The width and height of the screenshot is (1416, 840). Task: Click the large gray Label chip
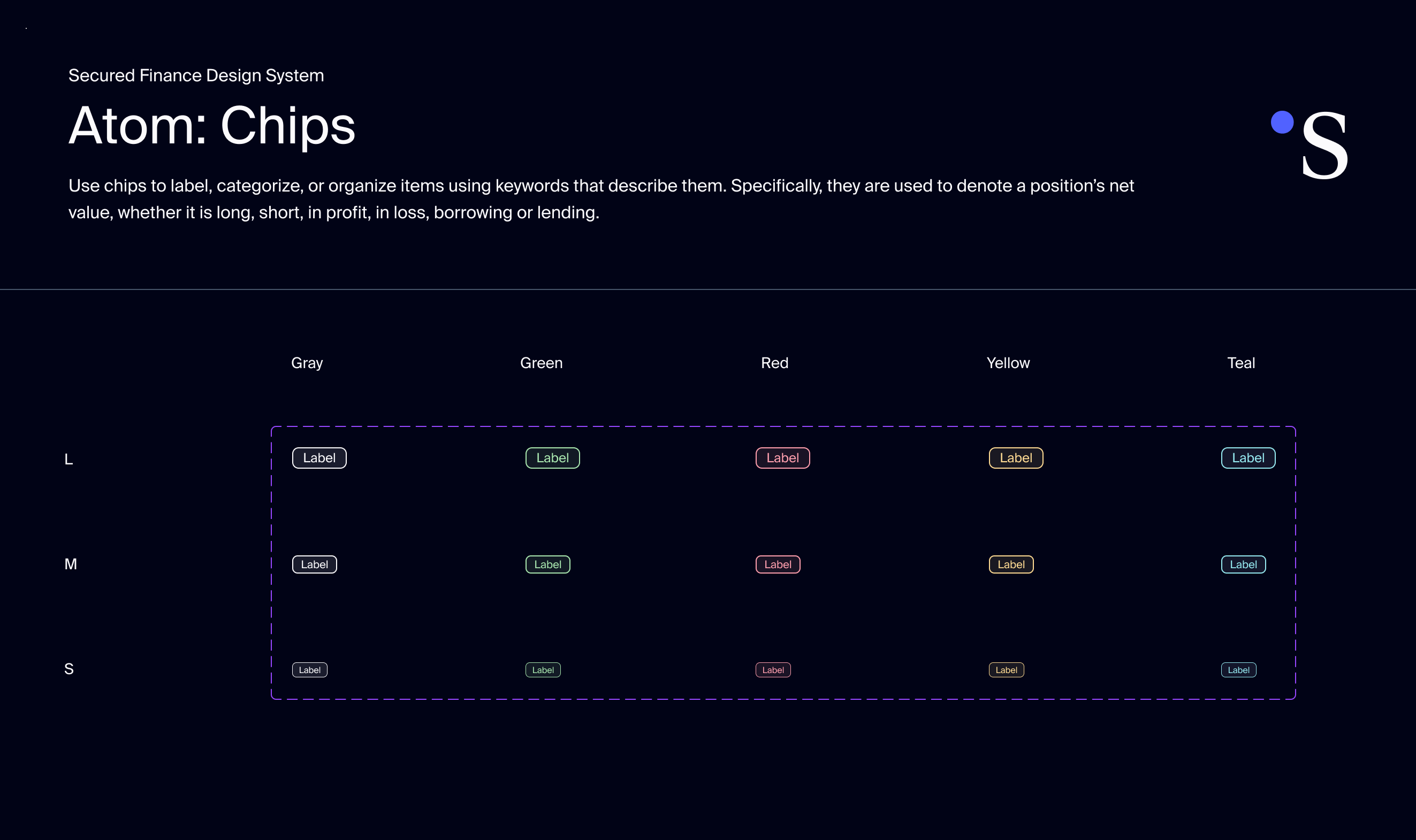click(x=319, y=458)
